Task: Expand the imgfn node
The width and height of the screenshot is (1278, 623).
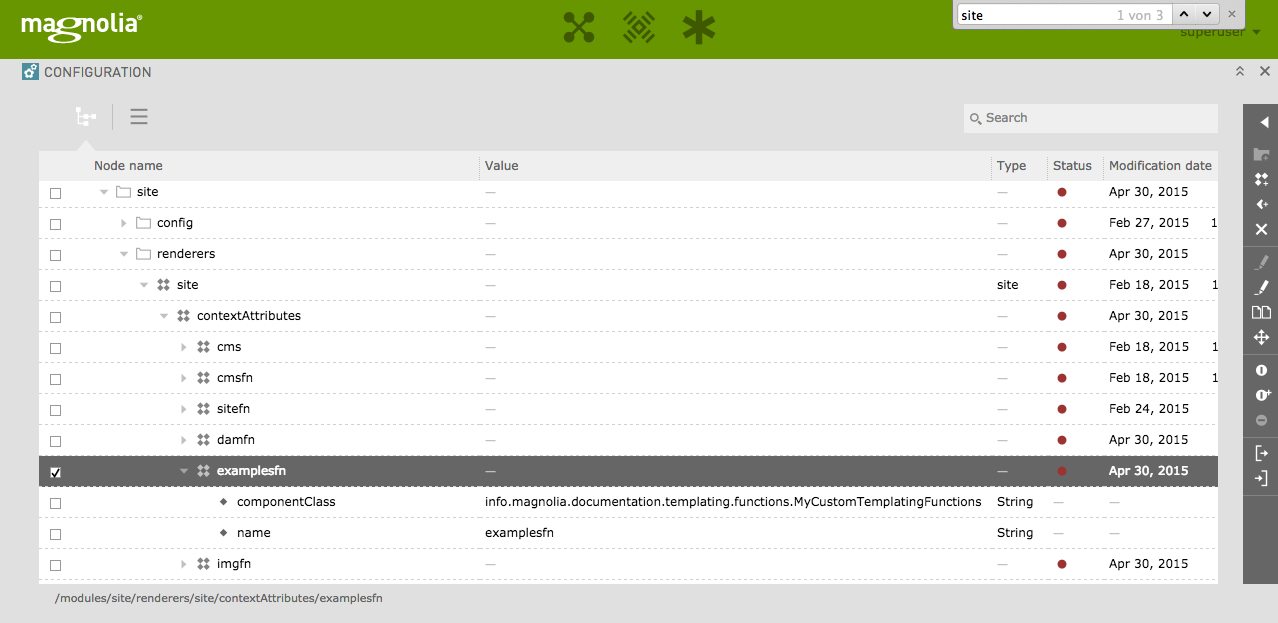Action: coord(184,564)
